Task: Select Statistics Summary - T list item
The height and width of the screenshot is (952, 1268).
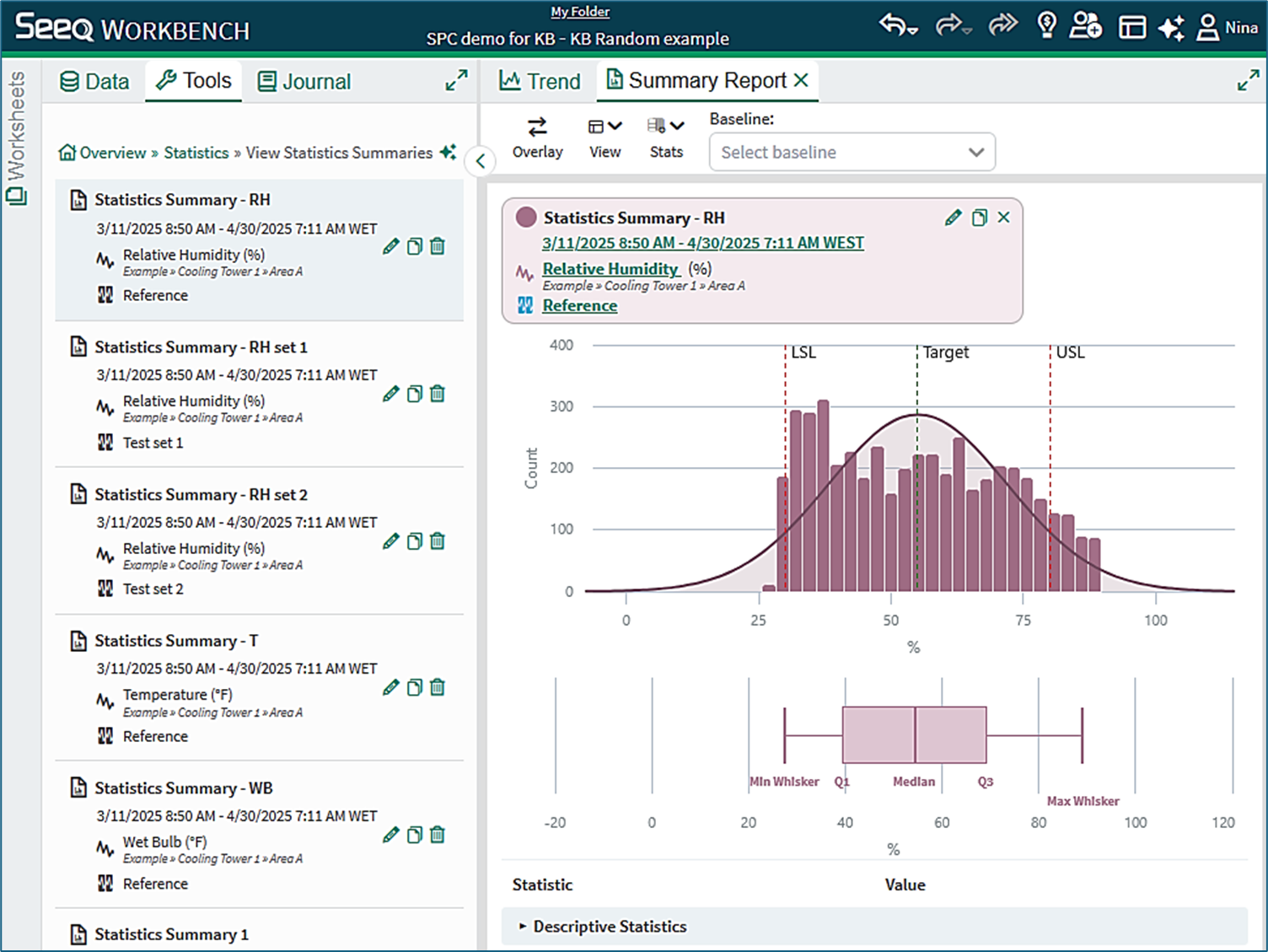Action: [x=260, y=688]
